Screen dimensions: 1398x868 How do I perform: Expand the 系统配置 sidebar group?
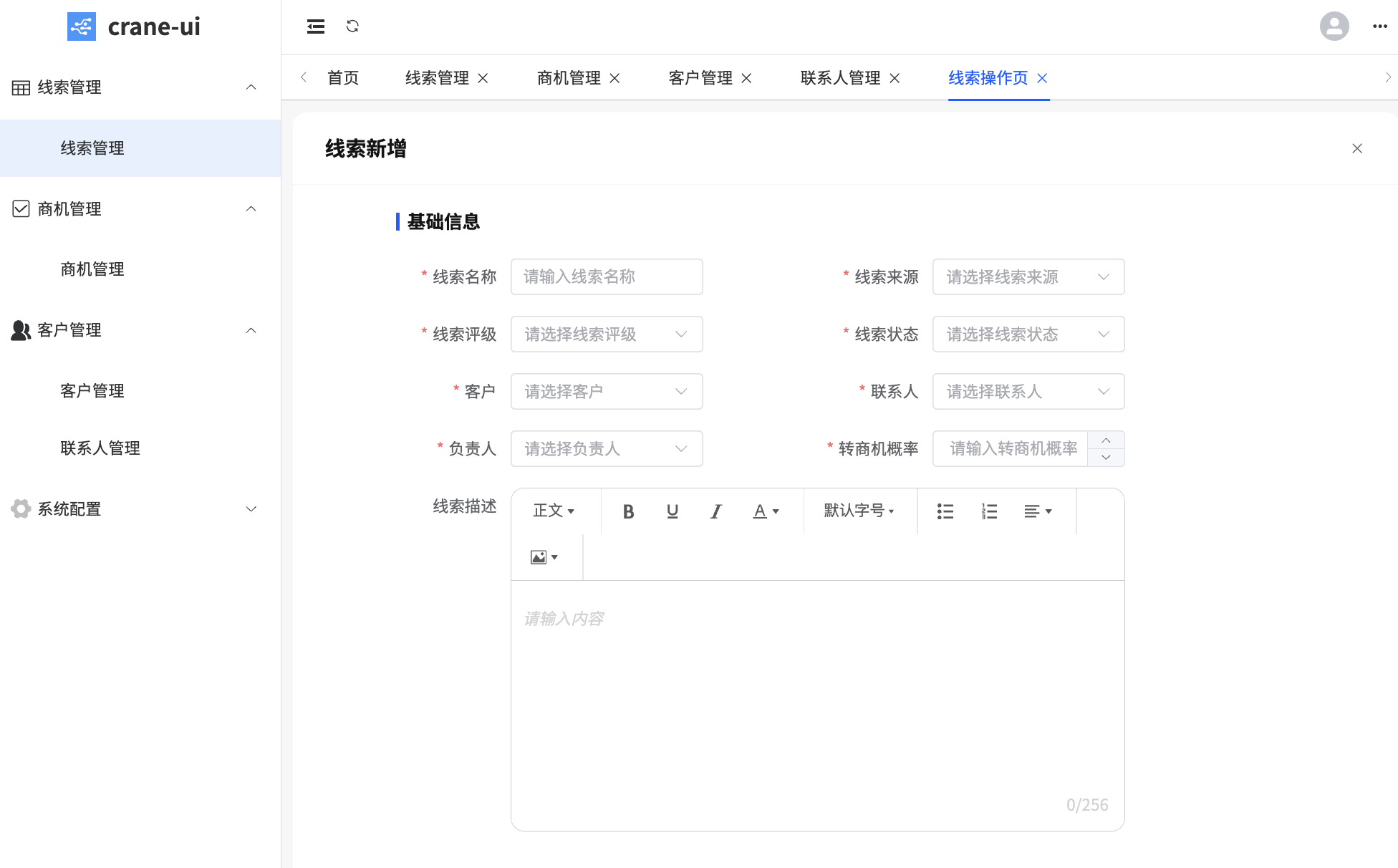251,509
